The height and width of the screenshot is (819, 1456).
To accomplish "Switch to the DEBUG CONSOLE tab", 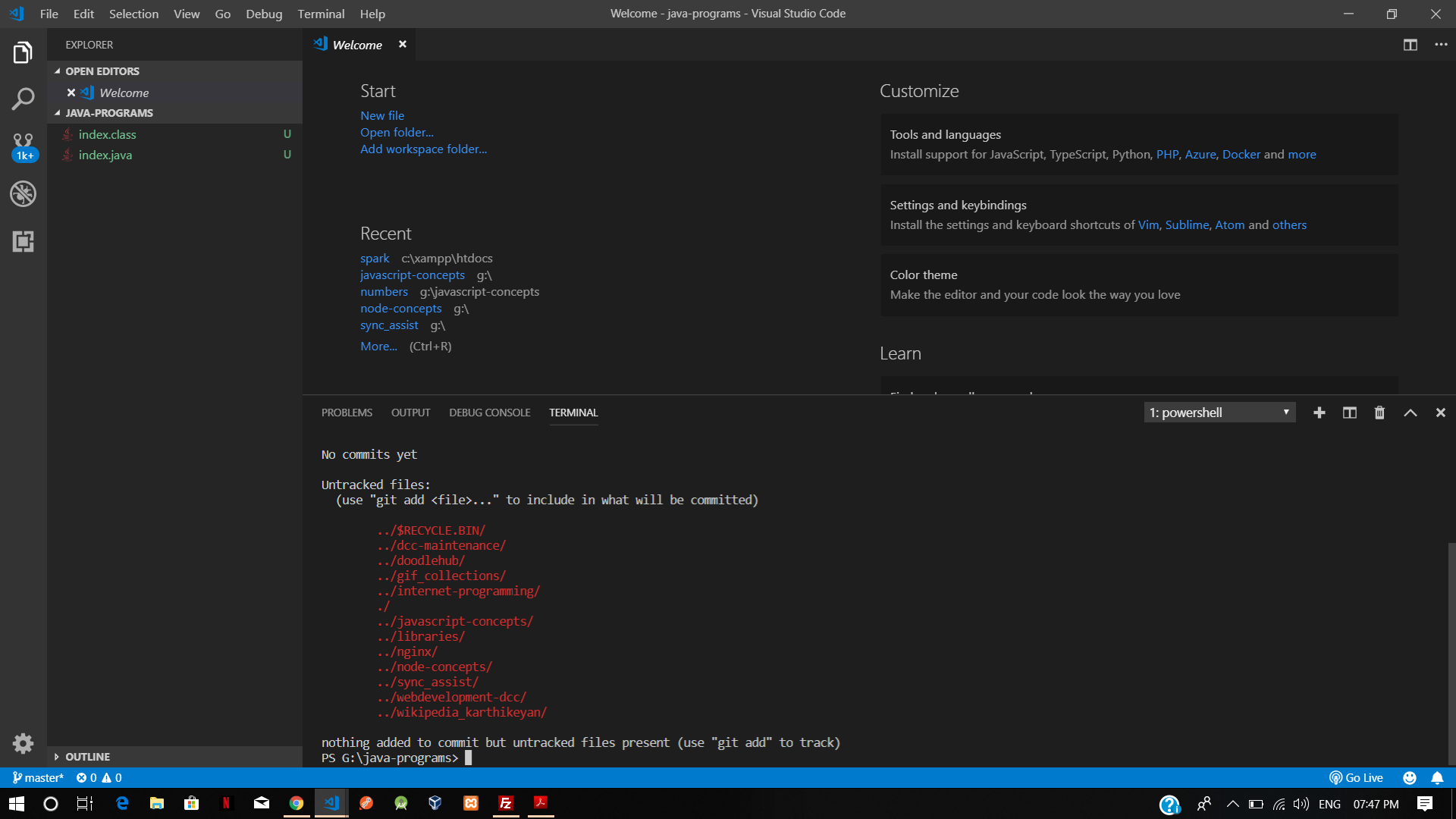I will pyautogui.click(x=489, y=413).
